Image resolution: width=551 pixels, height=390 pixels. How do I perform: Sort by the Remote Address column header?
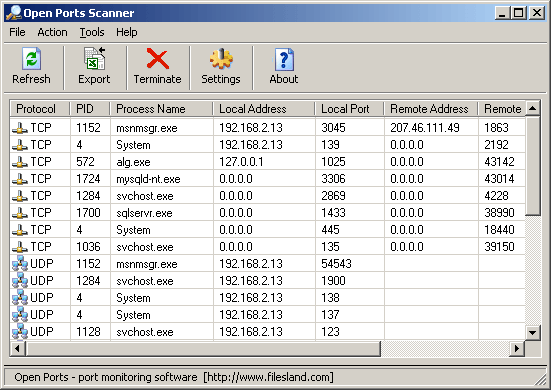point(431,109)
